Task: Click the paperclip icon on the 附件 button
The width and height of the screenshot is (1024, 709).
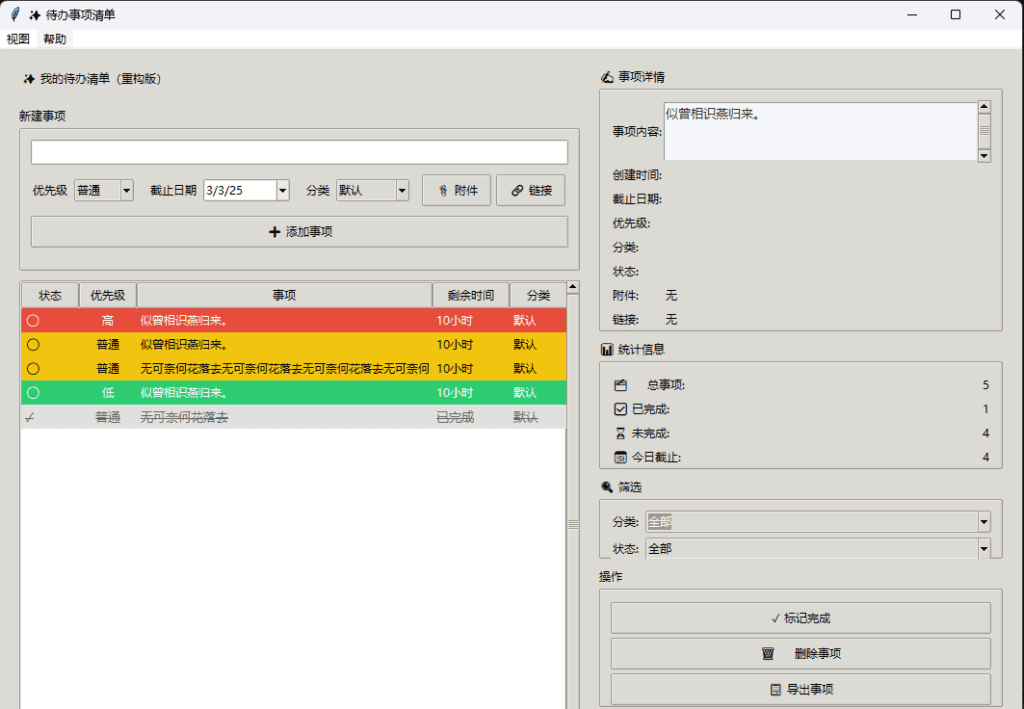Action: [443, 191]
